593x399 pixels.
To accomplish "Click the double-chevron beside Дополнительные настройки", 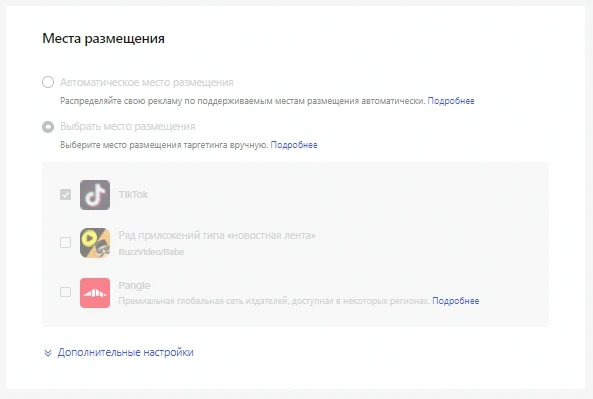I will click(48, 353).
